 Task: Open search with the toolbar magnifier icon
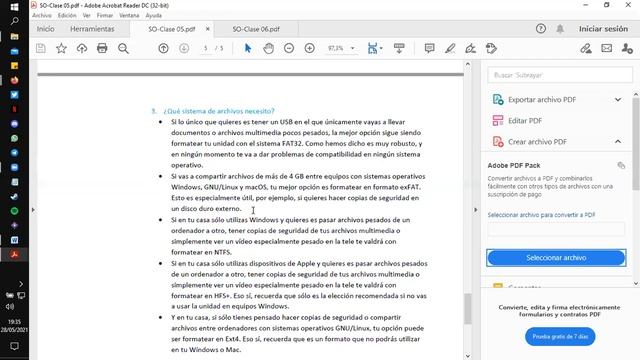123,48
